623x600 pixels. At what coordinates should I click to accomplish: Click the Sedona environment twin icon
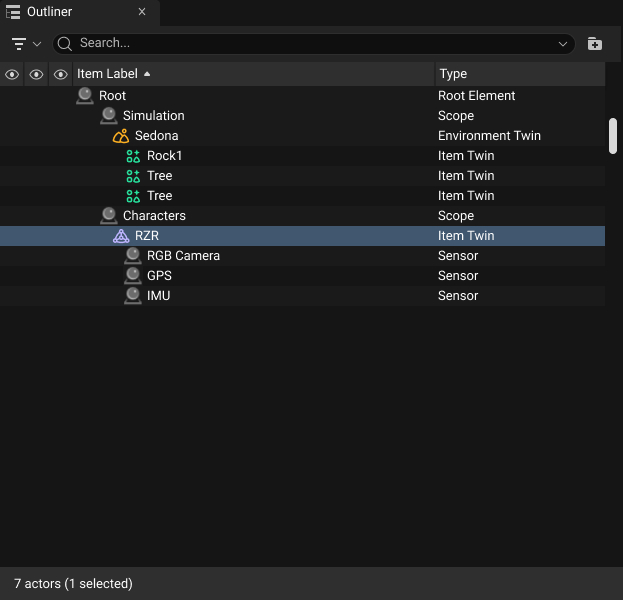[x=121, y=136]
